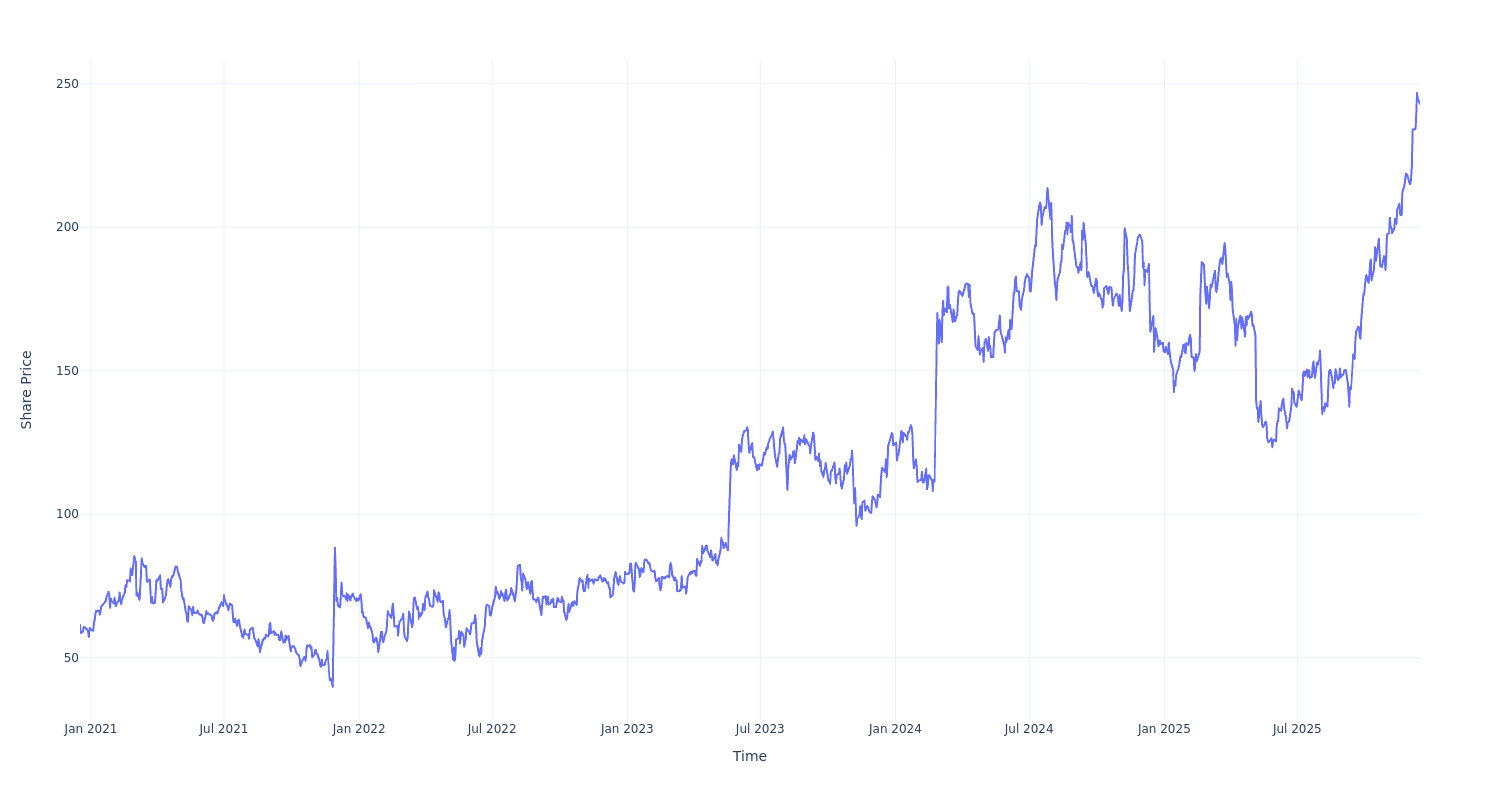This screenshot has width=1500, height=800.
Task: Click the 'Jul 2022' x-axis tick label
Action: (x=492, y=729)
